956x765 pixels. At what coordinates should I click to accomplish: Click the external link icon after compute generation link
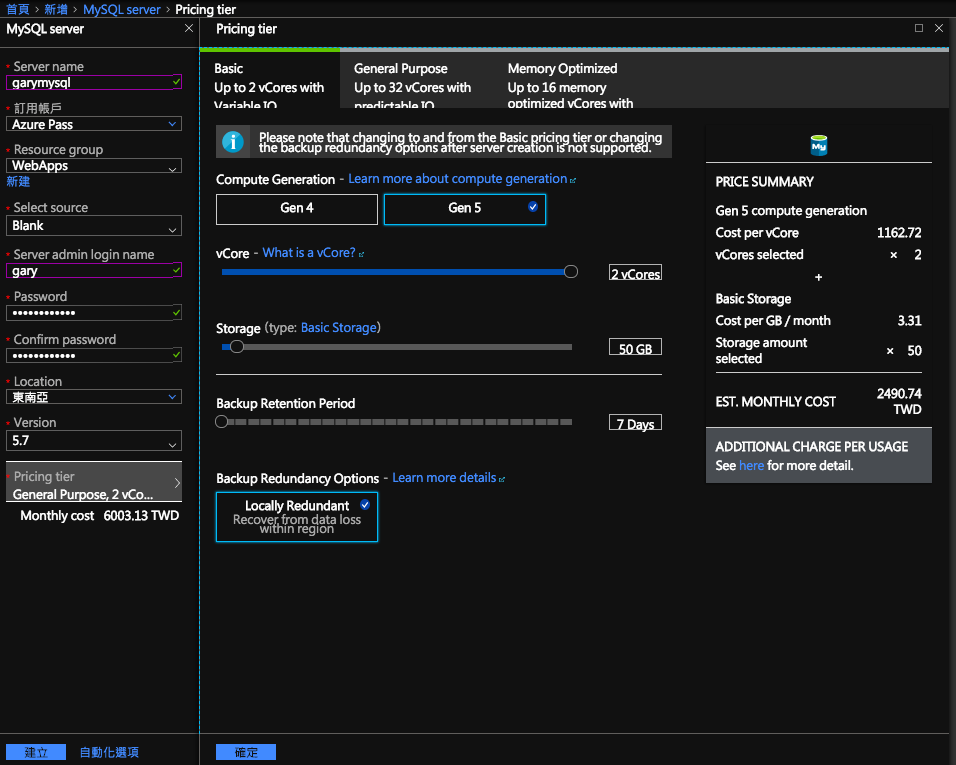coord(573,180)
